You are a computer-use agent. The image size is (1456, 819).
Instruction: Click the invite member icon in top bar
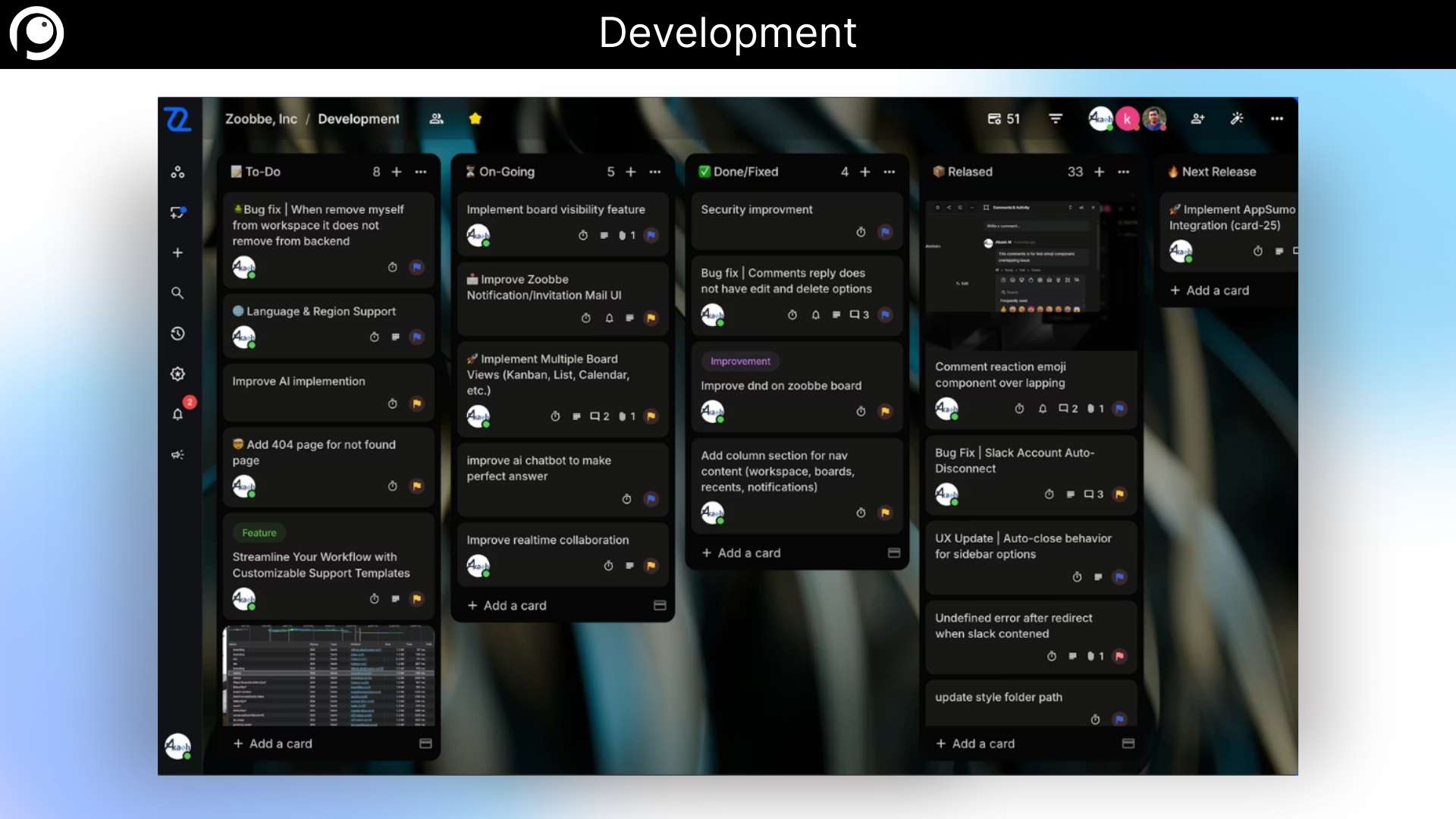[1198, 118]
